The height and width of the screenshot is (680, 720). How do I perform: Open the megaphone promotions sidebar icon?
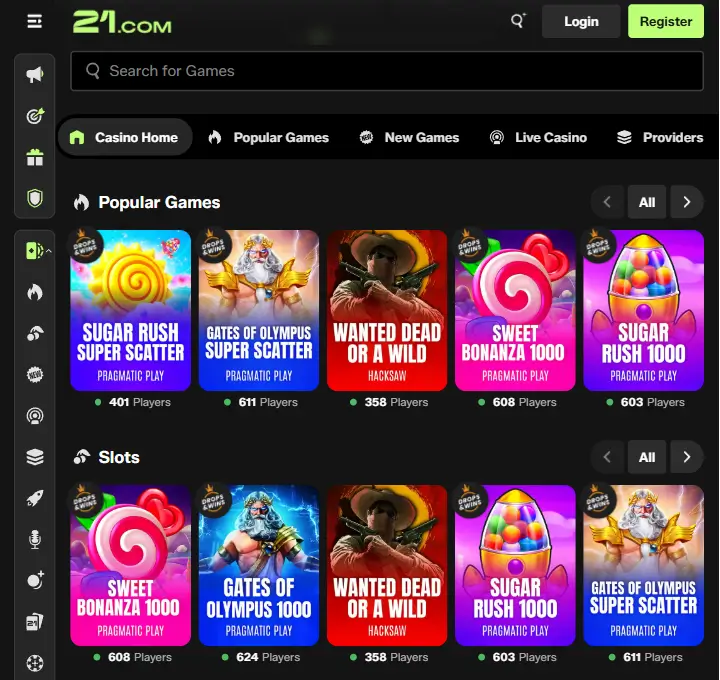coord(35,74)
